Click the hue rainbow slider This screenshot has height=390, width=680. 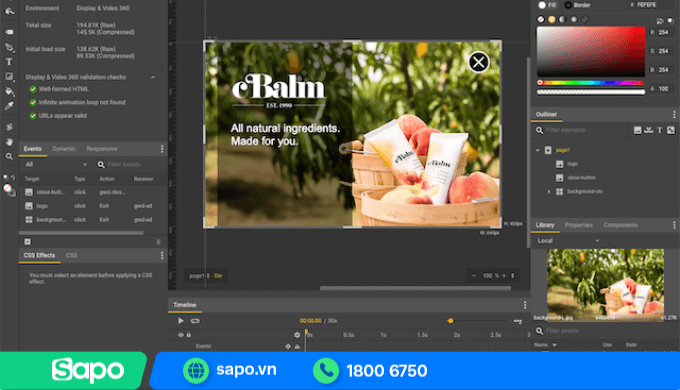pyautogui.click(x=591, y=82)
